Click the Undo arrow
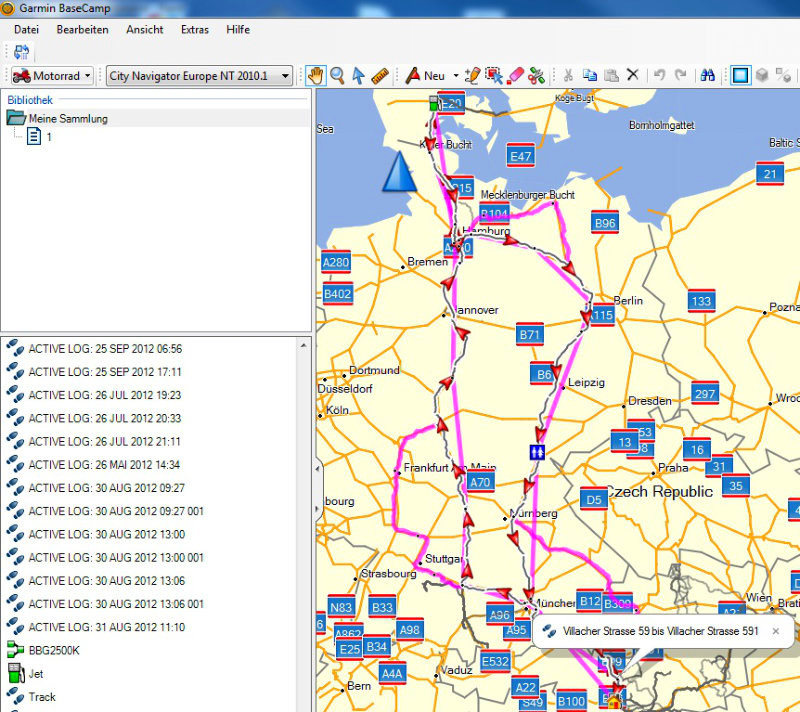 pos(659,75)
